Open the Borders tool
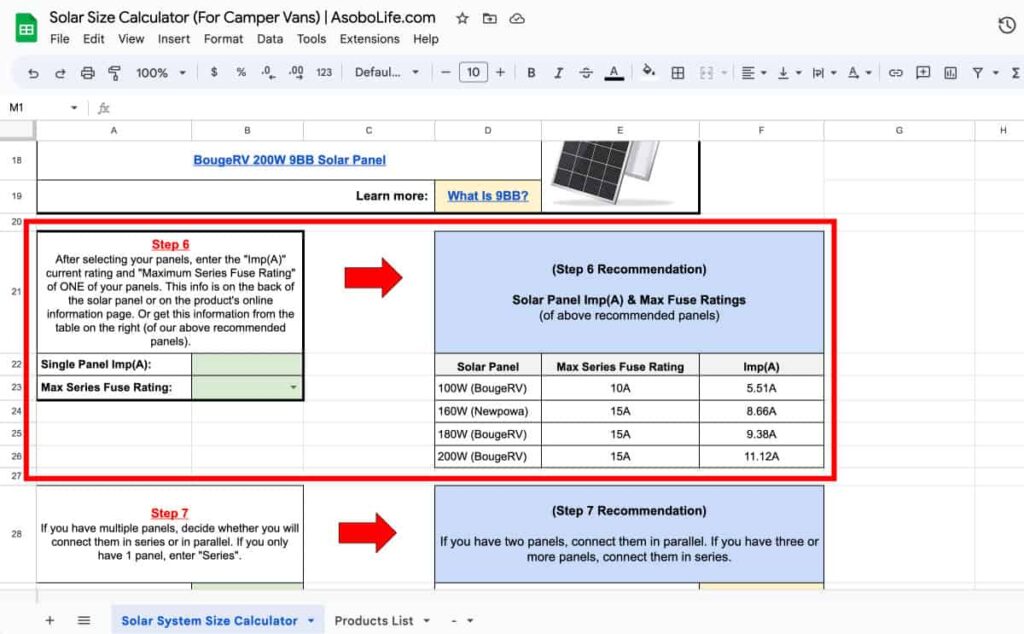This screenshot has width=1024, height=634. 678,72
